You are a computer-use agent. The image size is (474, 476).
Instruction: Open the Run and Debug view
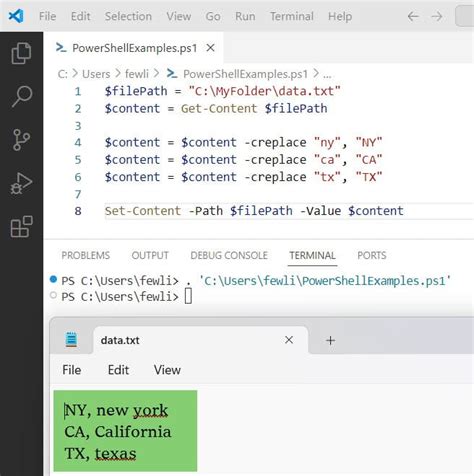21,183
